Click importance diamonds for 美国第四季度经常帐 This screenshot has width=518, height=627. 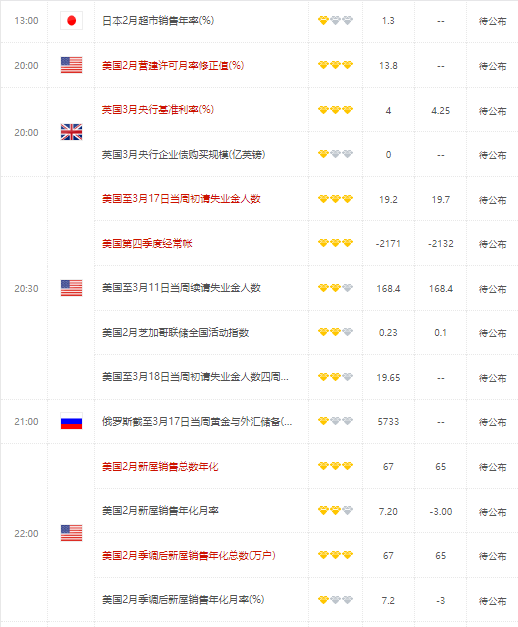(x=335, y=243)
